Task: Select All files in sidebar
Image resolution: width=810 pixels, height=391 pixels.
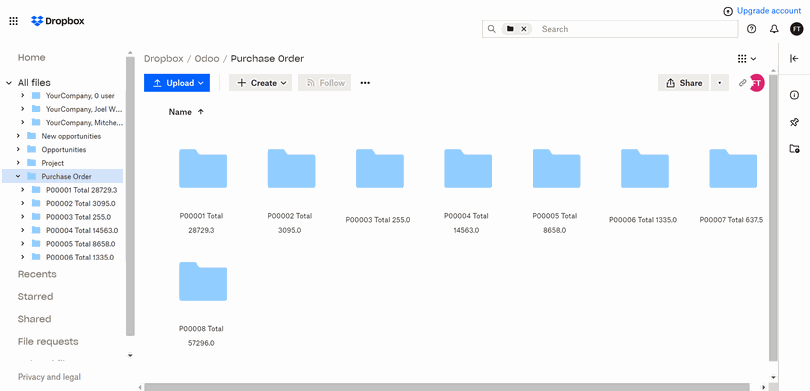Action: [34, 83]
